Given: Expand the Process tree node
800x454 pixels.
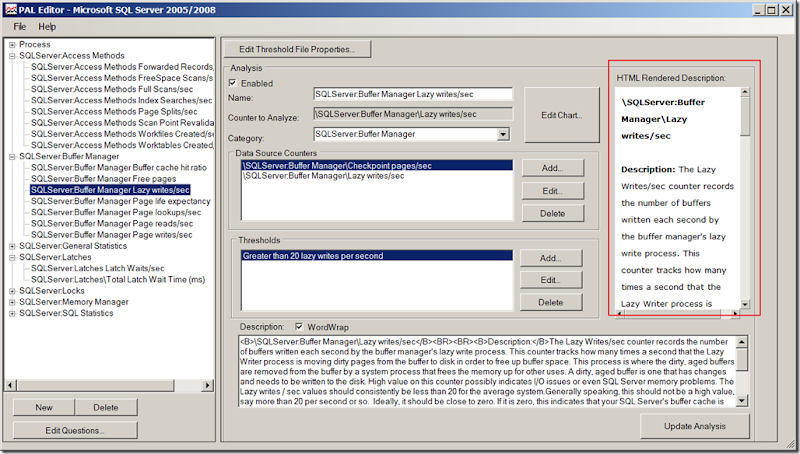Looking at the screenshot, I should [x=12, y=45].
